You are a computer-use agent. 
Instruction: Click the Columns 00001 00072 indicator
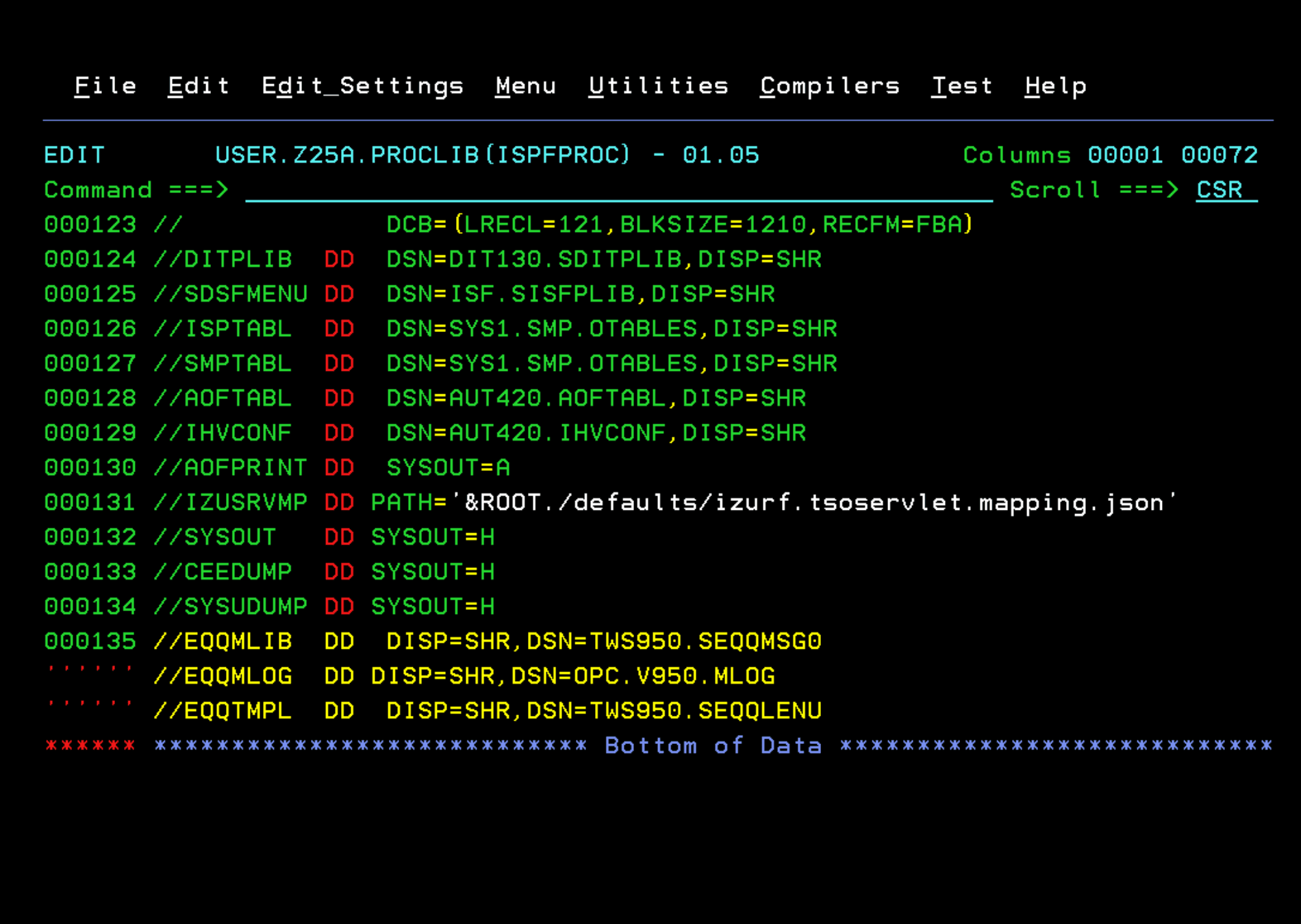pos(1109,155)
